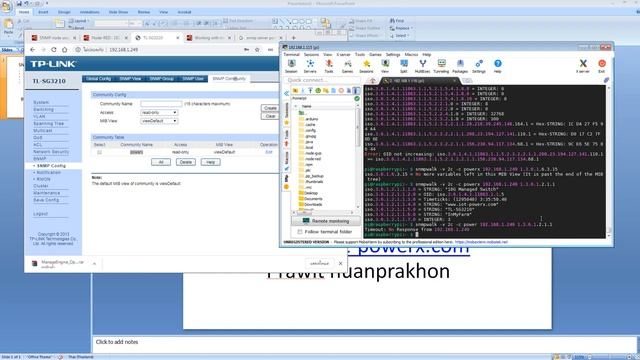Open Network Security in TP-LINK sidebar
The width and height of the screenshot is (640, 360).
(x=51, y=151)
